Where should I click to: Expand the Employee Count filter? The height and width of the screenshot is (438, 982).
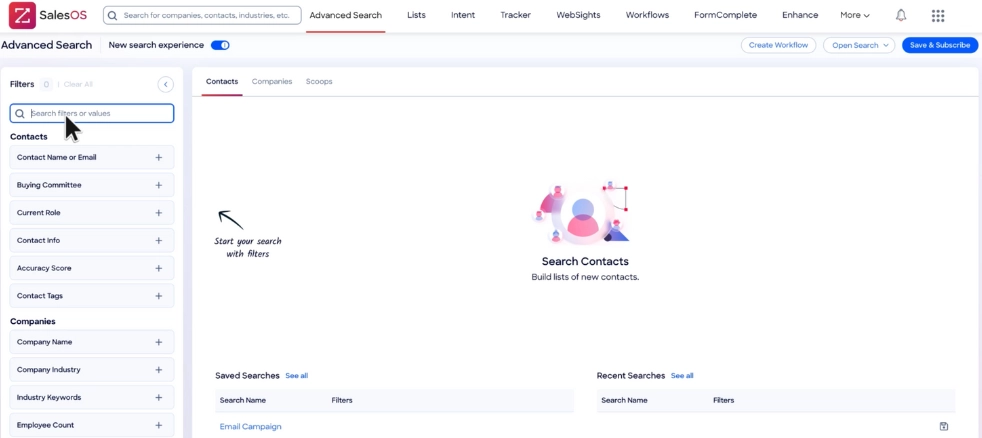[x=91, y=425]
